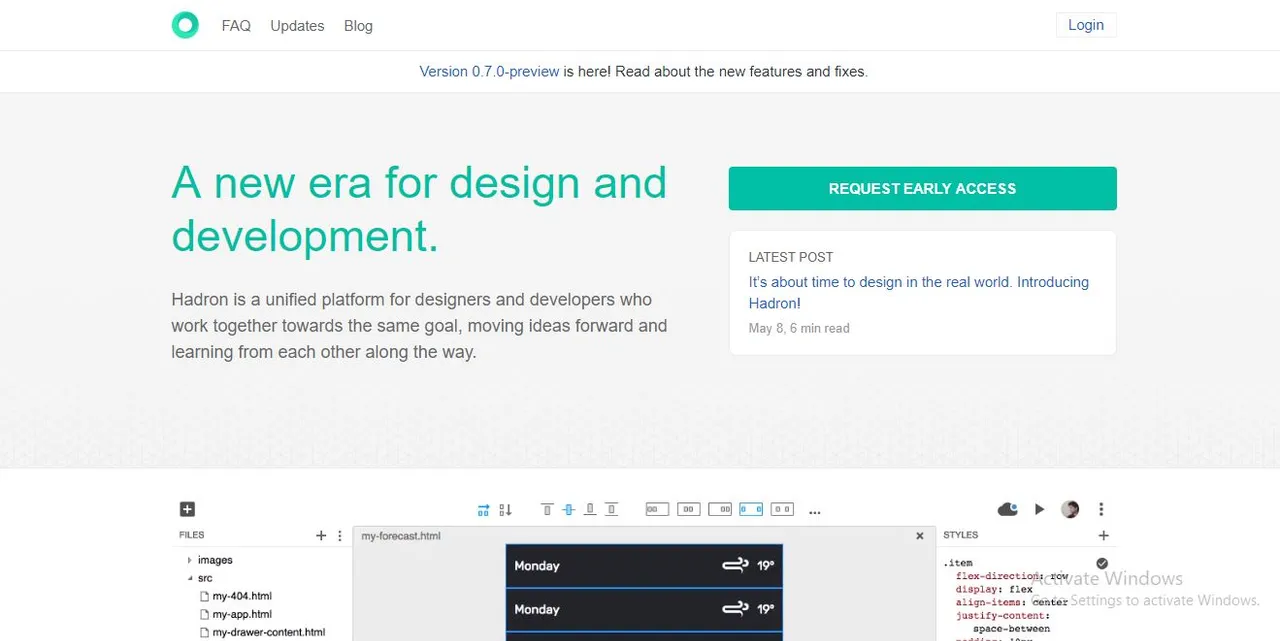The width and height of the screenshot is (1280, 641).
Task: Open the FILES panel three-dot menu
Action: [x=339, y=535]
